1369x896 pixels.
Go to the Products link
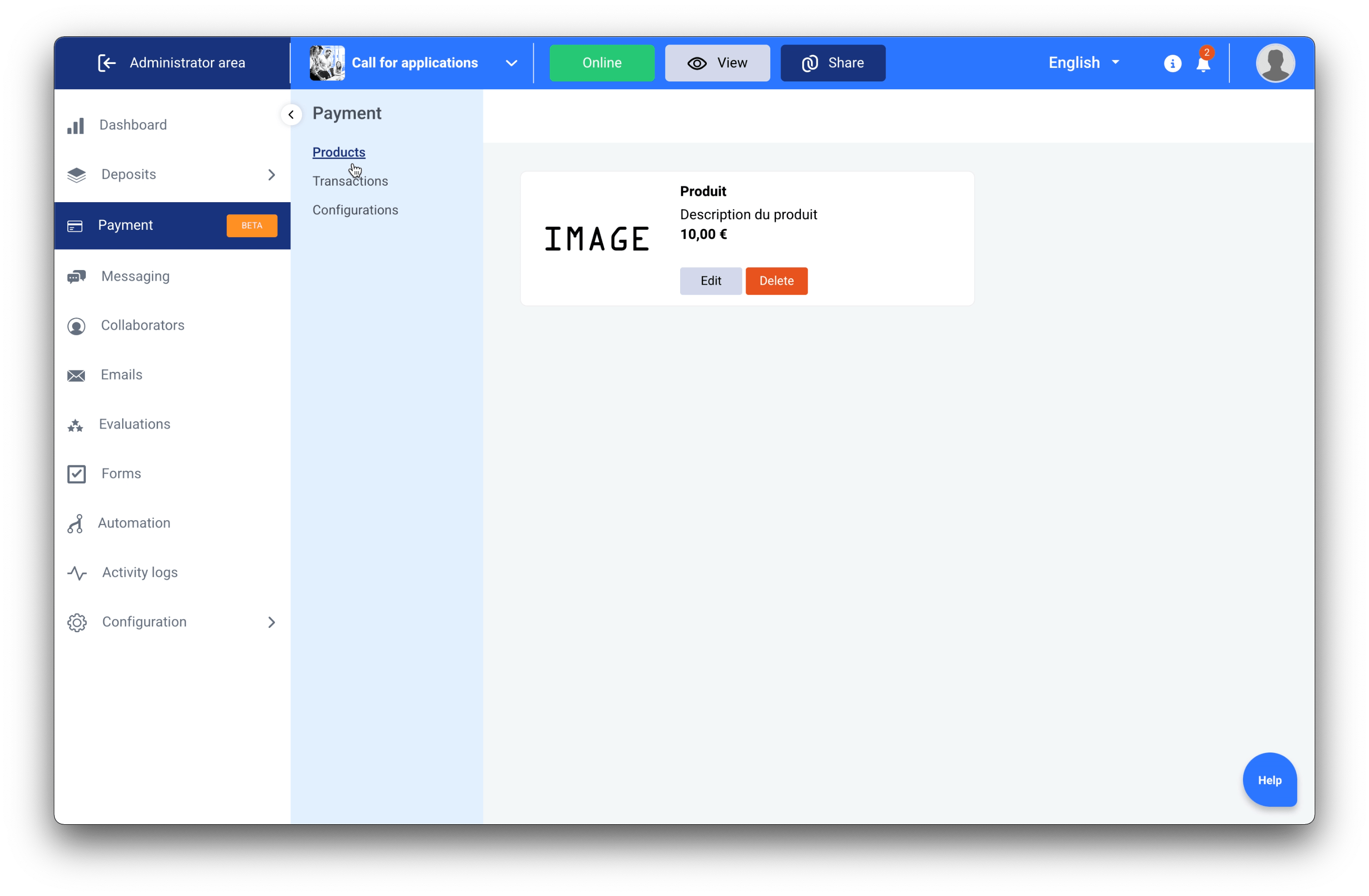pos(339,152)
